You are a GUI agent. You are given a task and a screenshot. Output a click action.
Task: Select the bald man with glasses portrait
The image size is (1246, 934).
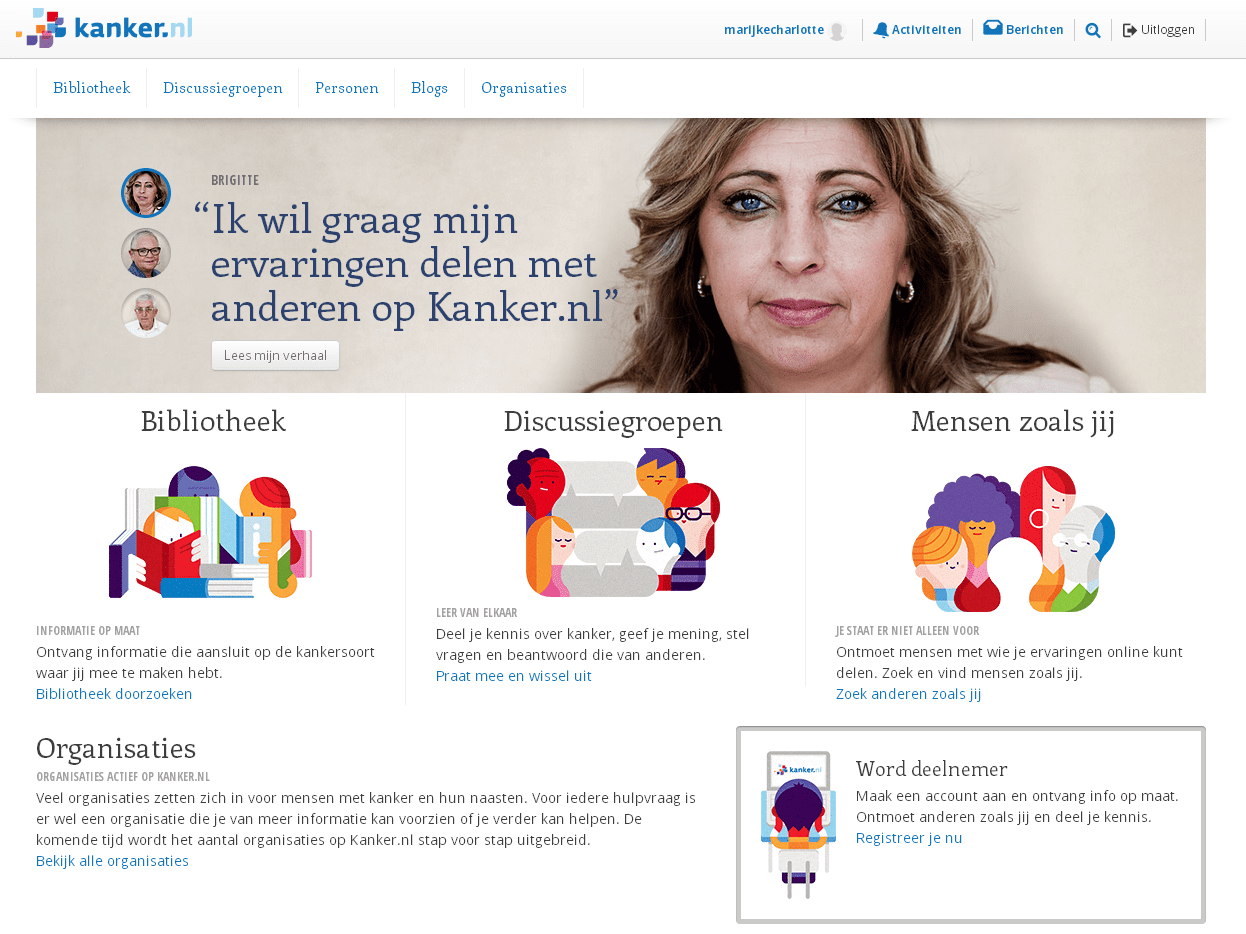pyautogui.click(x=146, y=253)
